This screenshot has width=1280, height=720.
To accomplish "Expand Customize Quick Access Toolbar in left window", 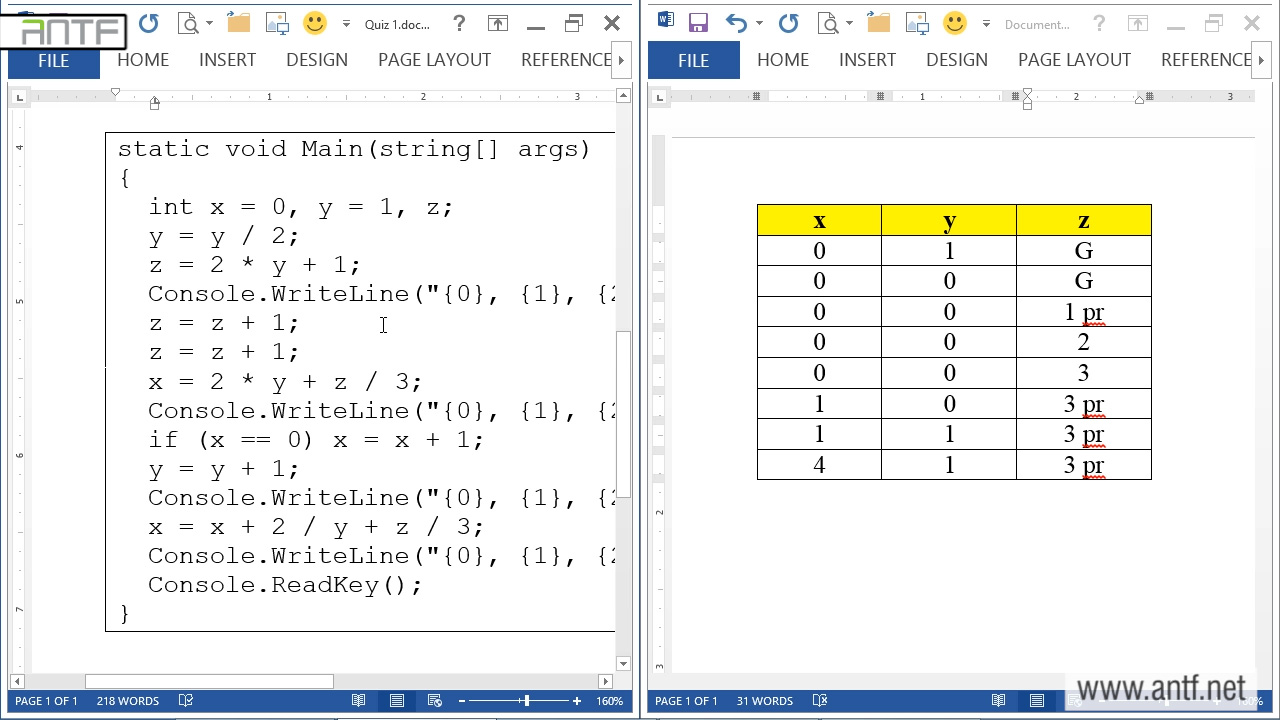I will [346, 23].
